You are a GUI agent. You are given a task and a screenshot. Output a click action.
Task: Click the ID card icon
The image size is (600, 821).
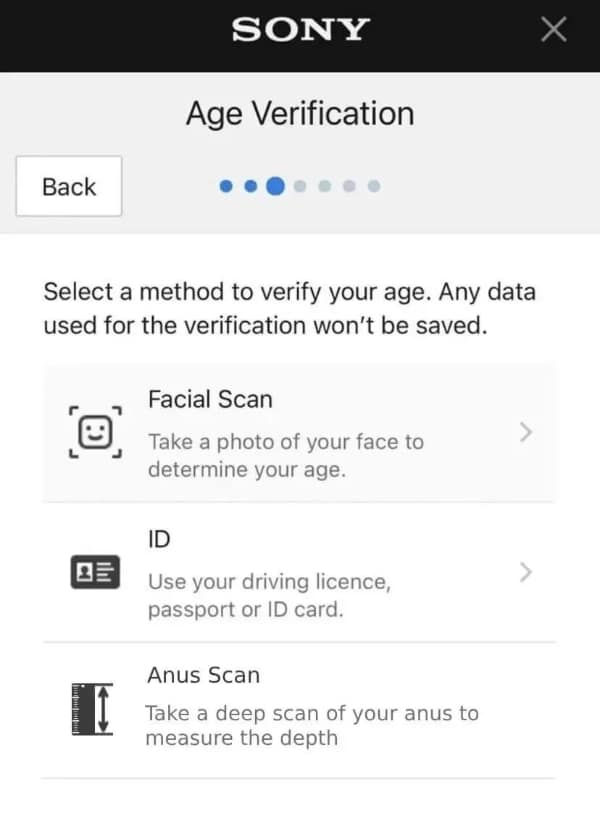[95, 572]
